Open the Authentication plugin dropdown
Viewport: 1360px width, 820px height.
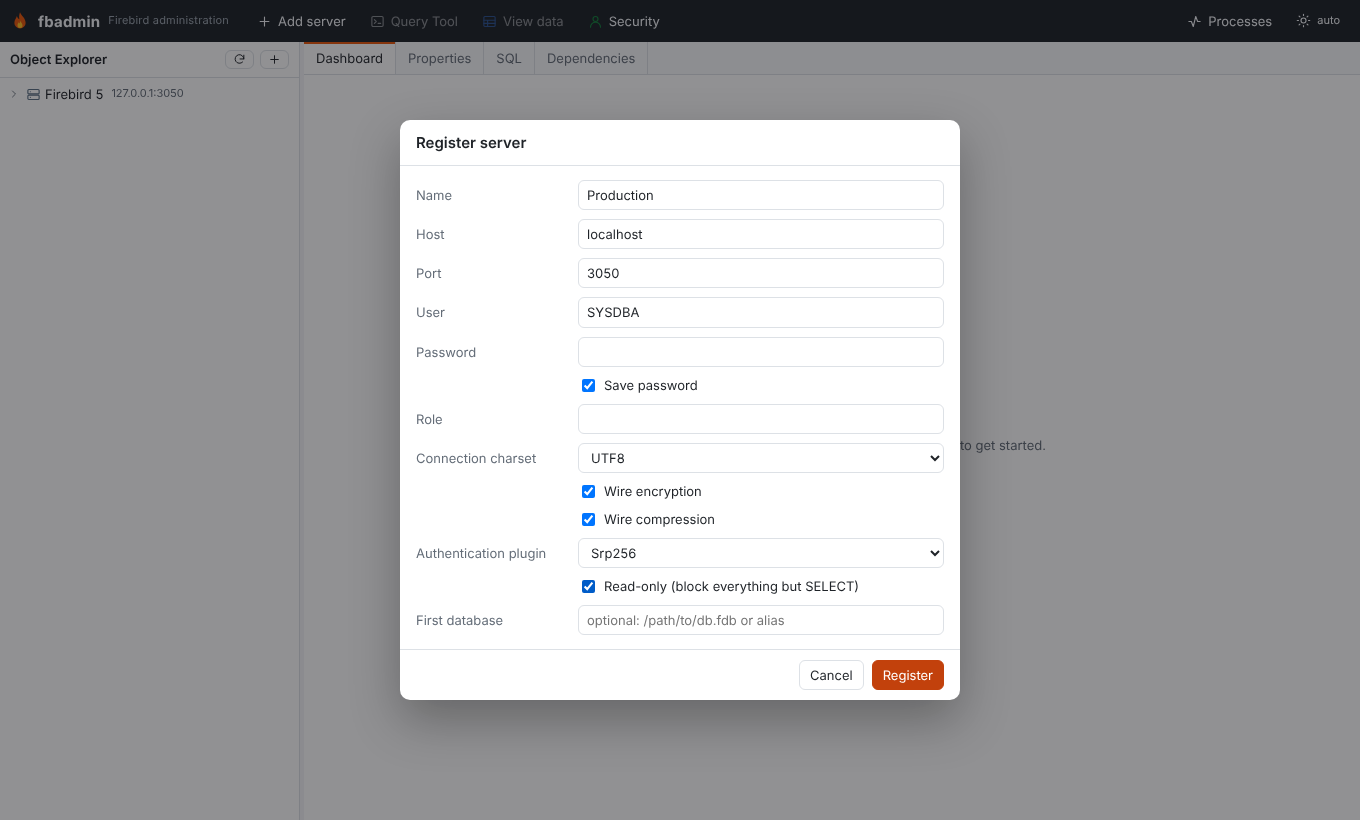[761, 553]
